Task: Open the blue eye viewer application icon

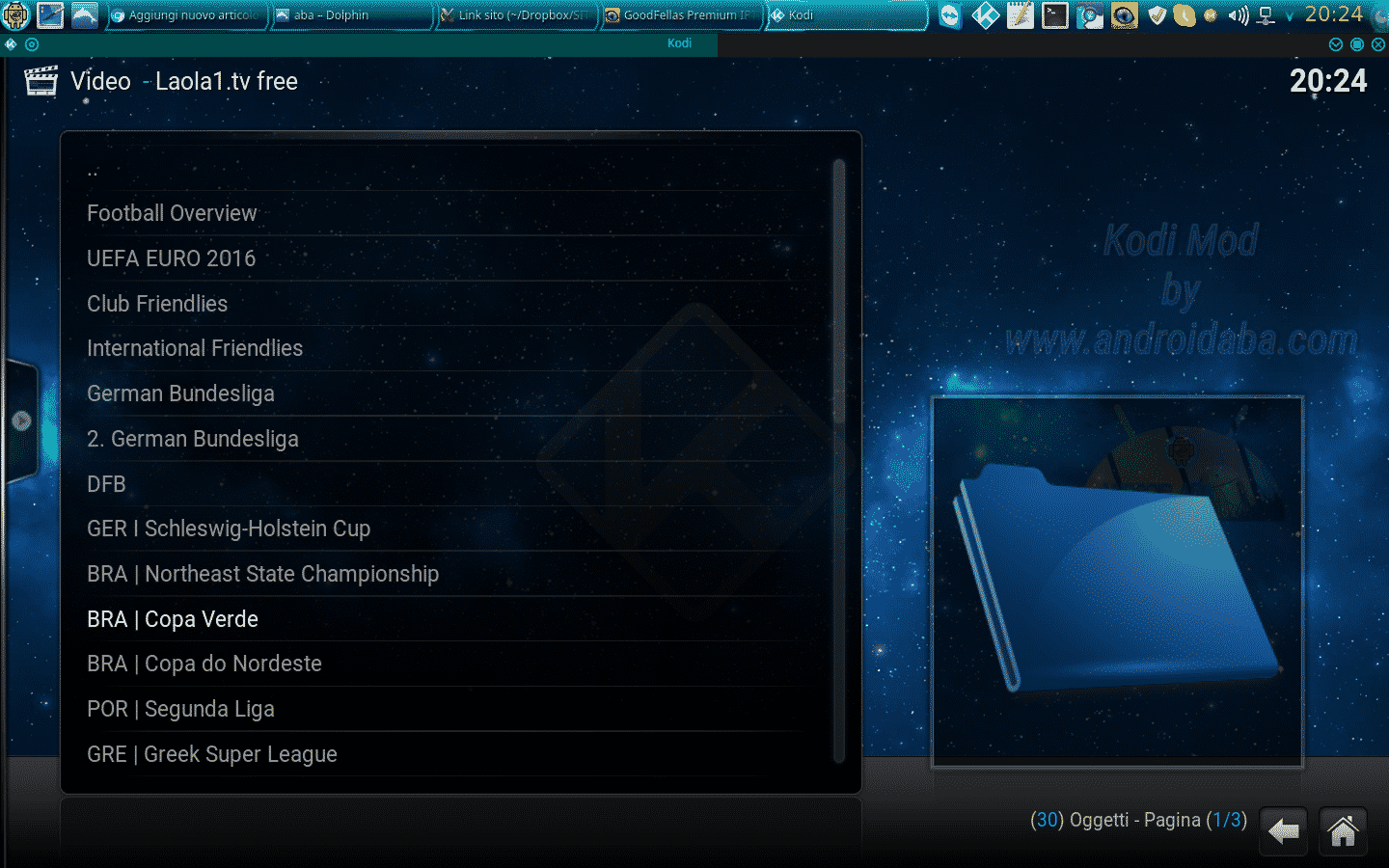Action: pyautogui.click(x=1124, y=15)
